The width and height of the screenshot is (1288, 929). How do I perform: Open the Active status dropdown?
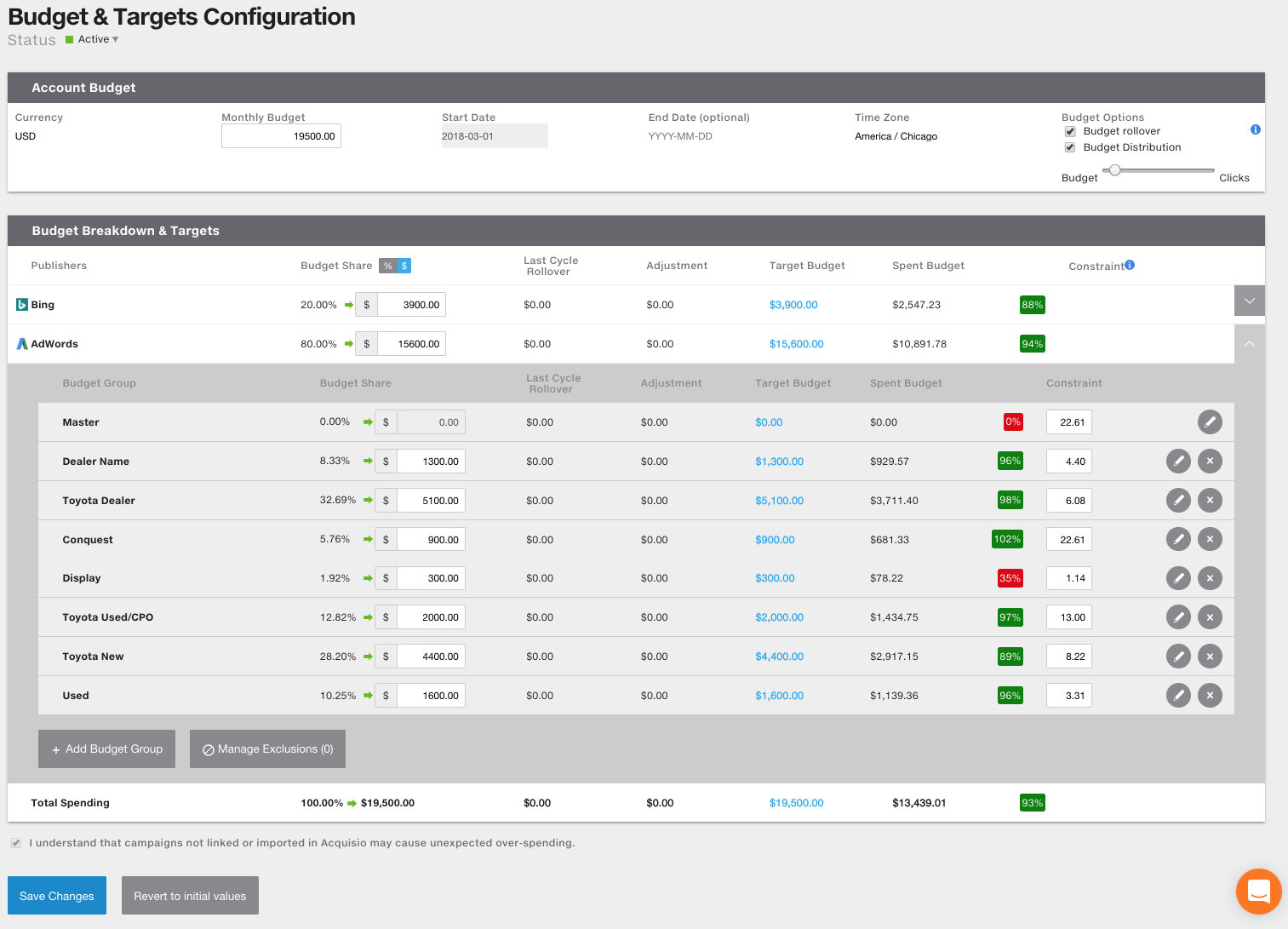tap(97, 39)
